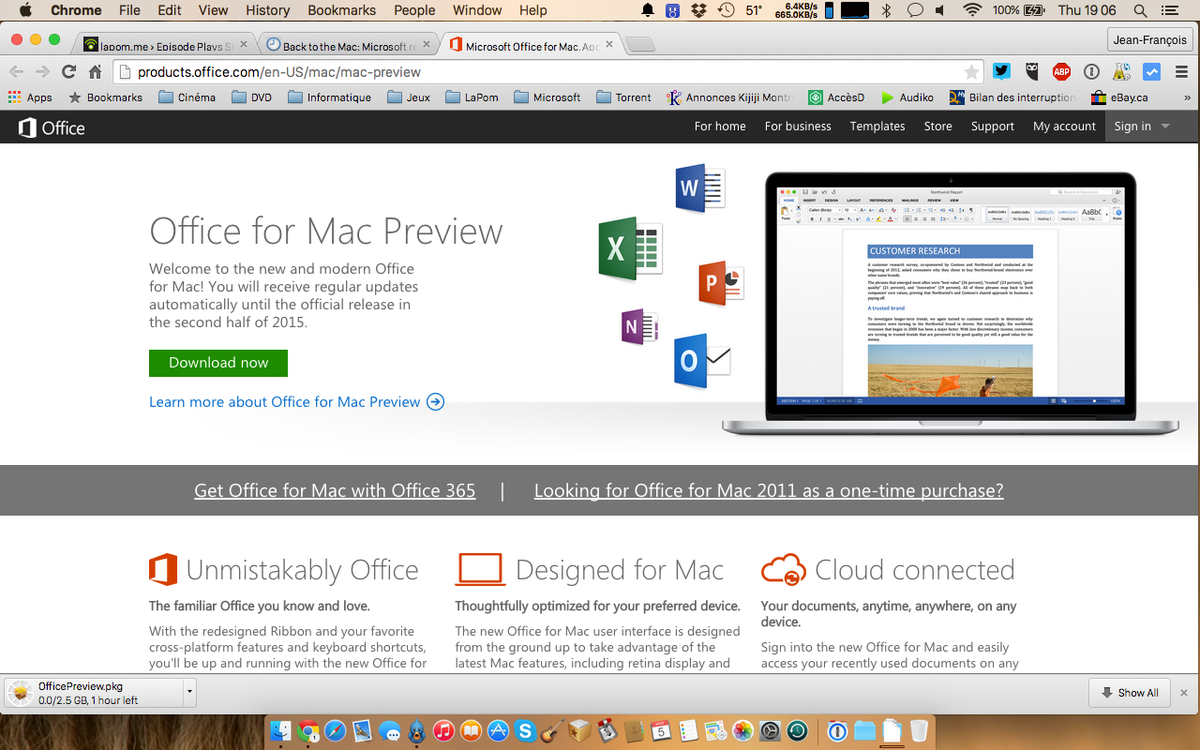Open the 1Password extension in Chrome toolbar
The height and width of the screenshot is (750, 1200).
tap(1092, 72)
